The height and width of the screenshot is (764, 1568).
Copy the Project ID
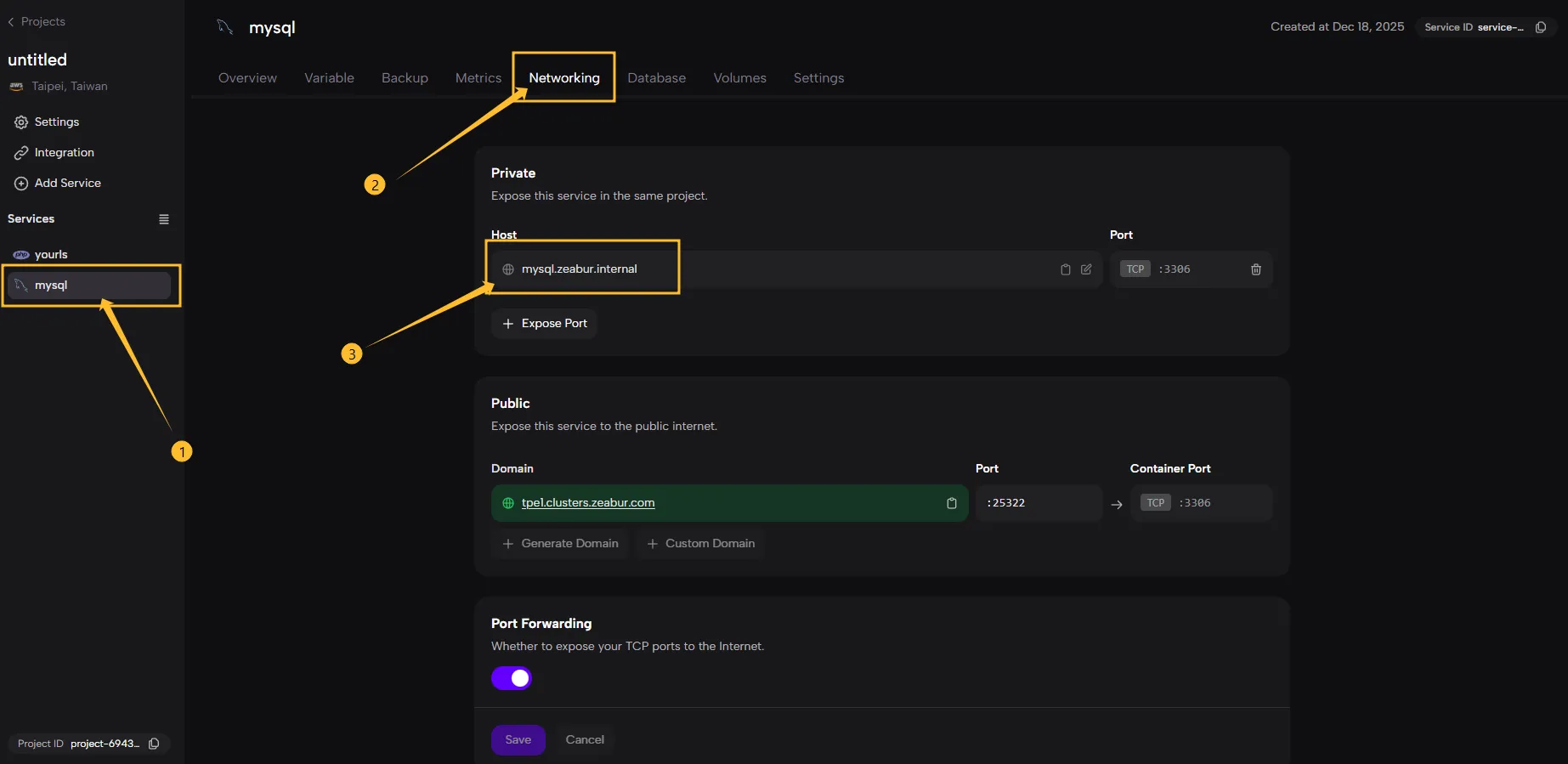pyautogui.click(x=154, y=744)
